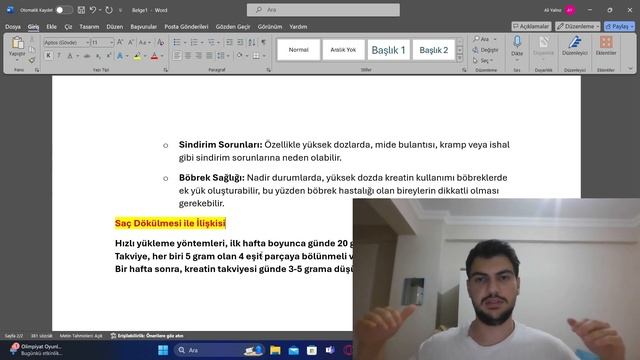
Task: Click the Sort icon
Action: 252,42
